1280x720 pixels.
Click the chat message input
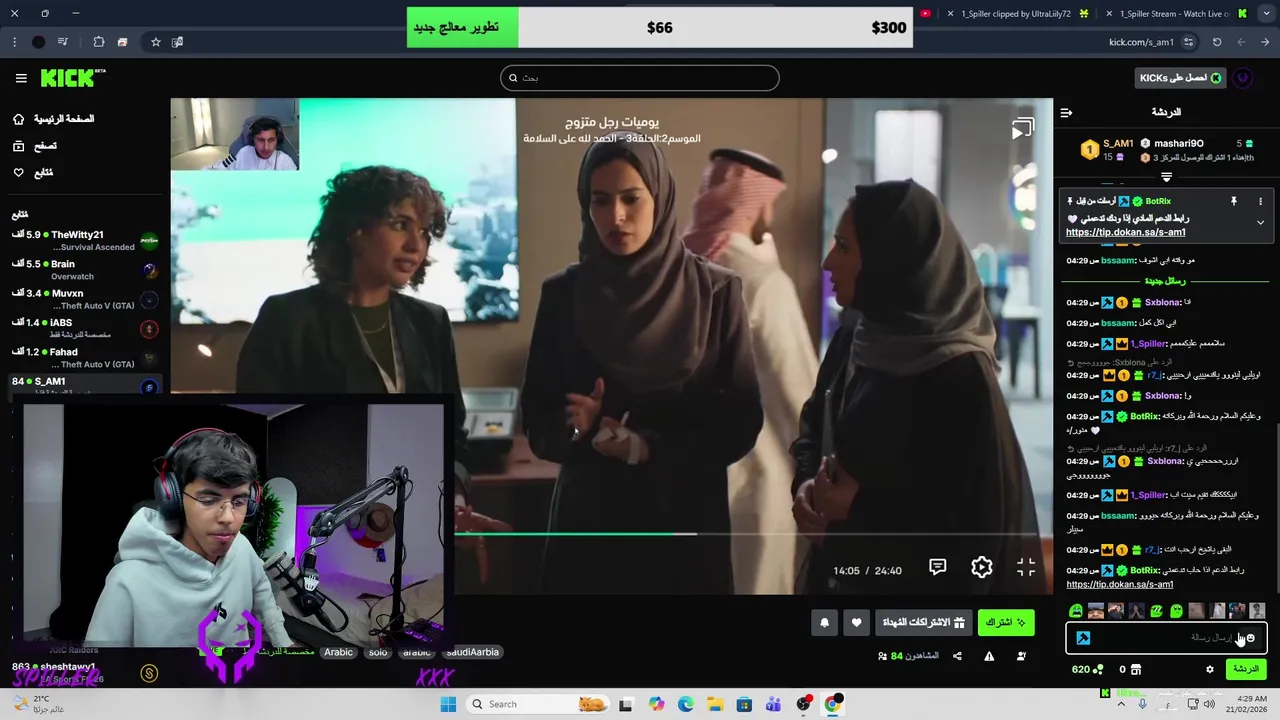pos(1166,637)
